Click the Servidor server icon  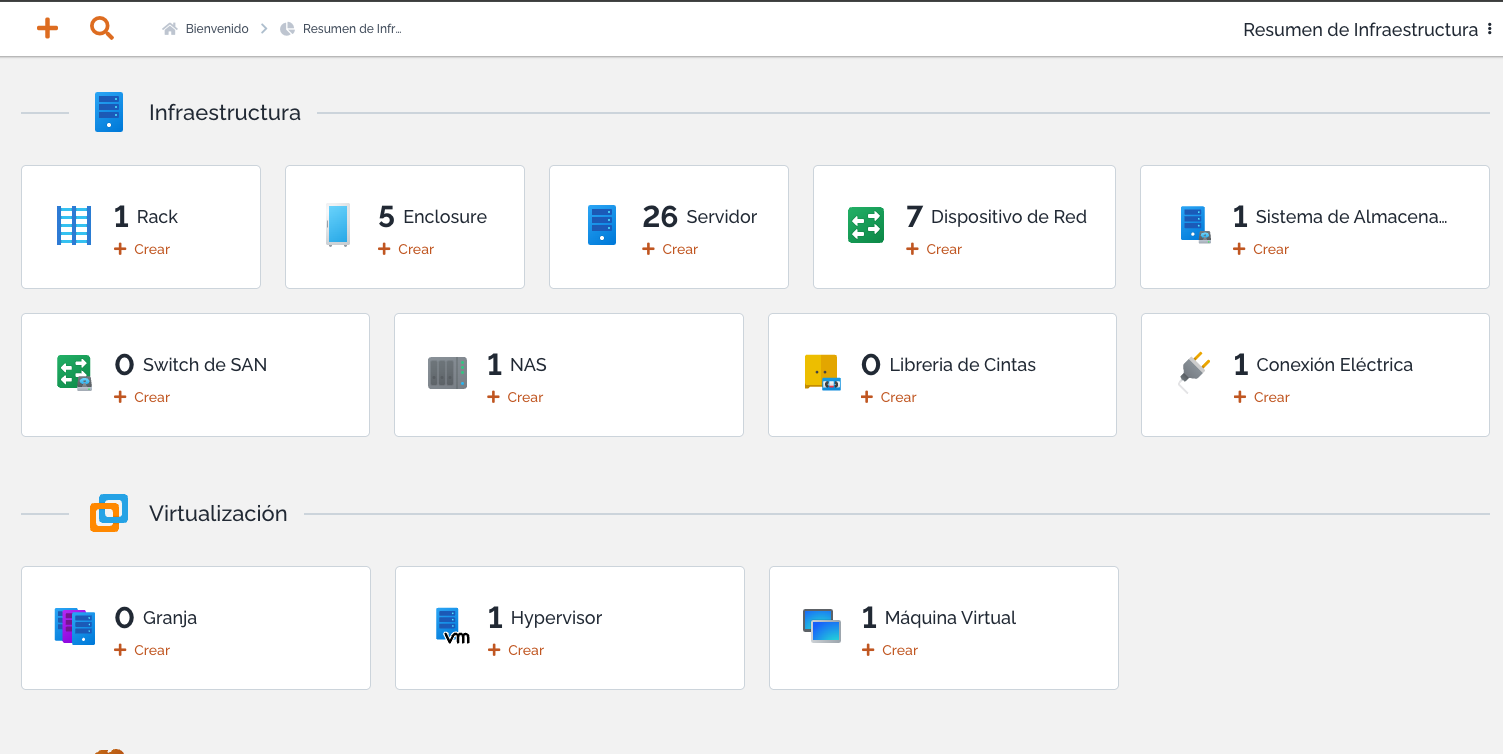(x=601, y=225)
